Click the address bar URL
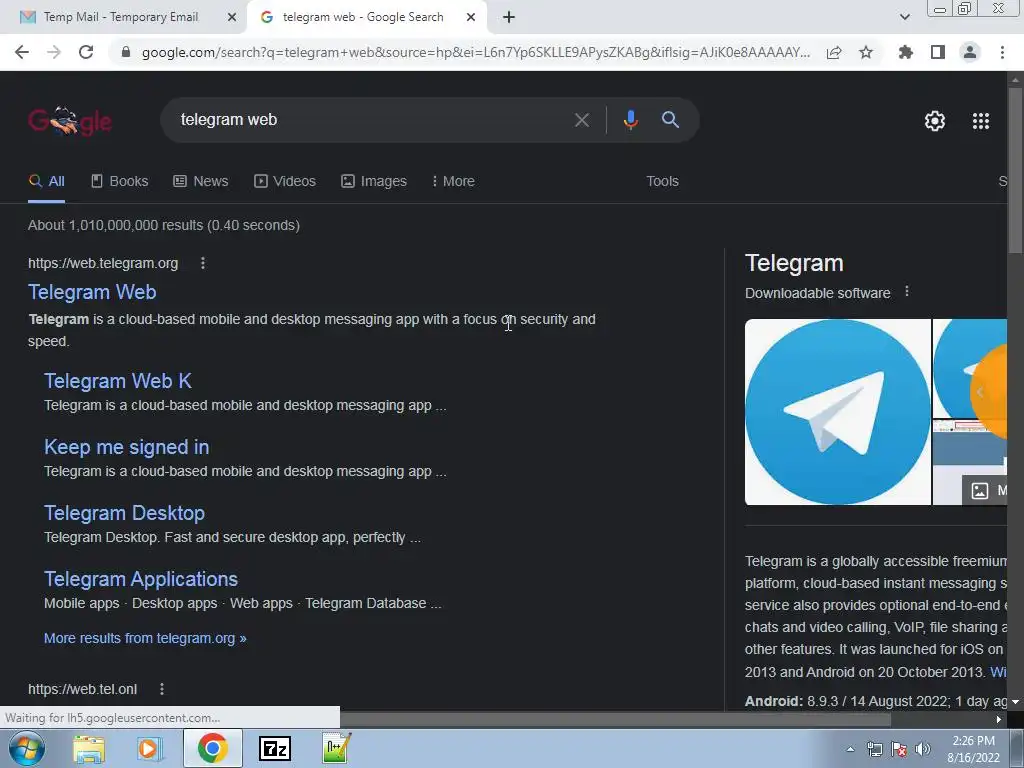The height and width of the screenshot is (768, 1024). [475, 52]
